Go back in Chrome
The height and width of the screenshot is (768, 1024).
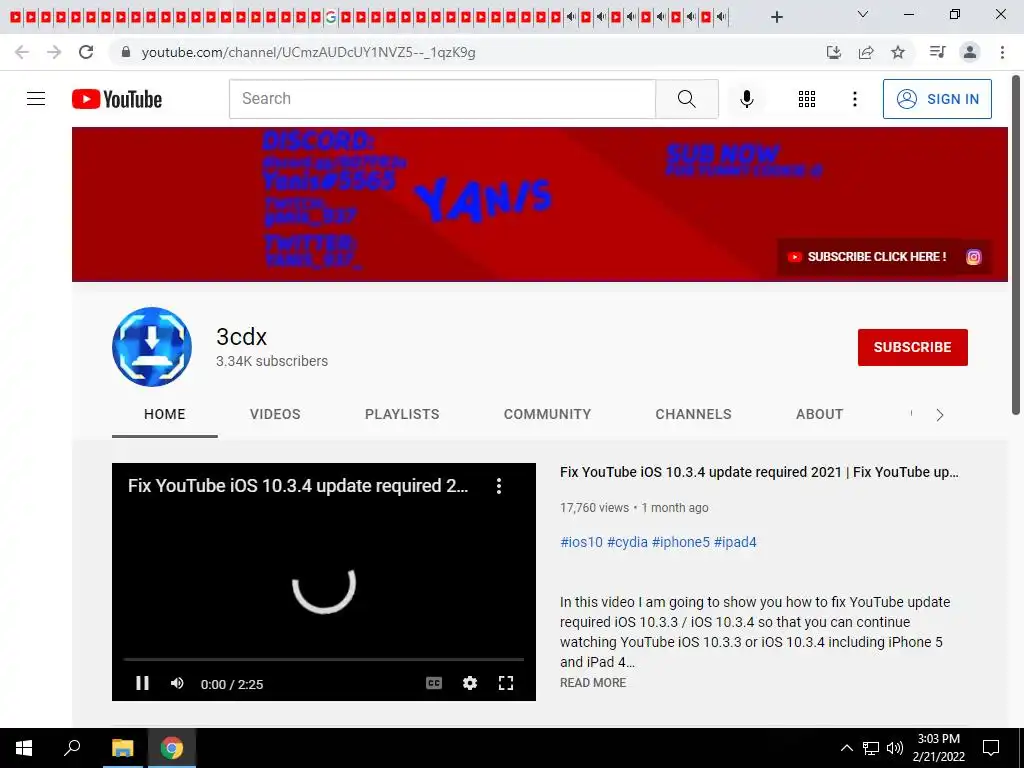click(x=22, y=52)
